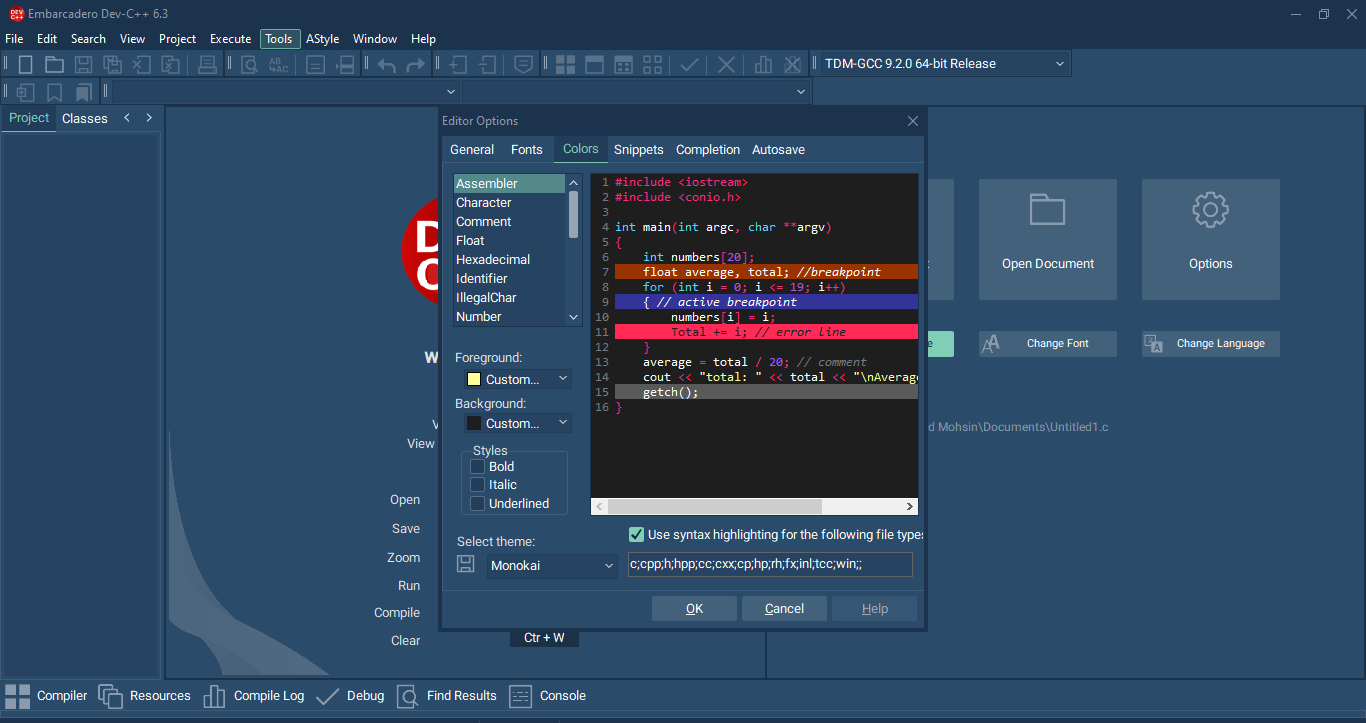Select Hexadecimal in the element list

[x=510, y=260]
